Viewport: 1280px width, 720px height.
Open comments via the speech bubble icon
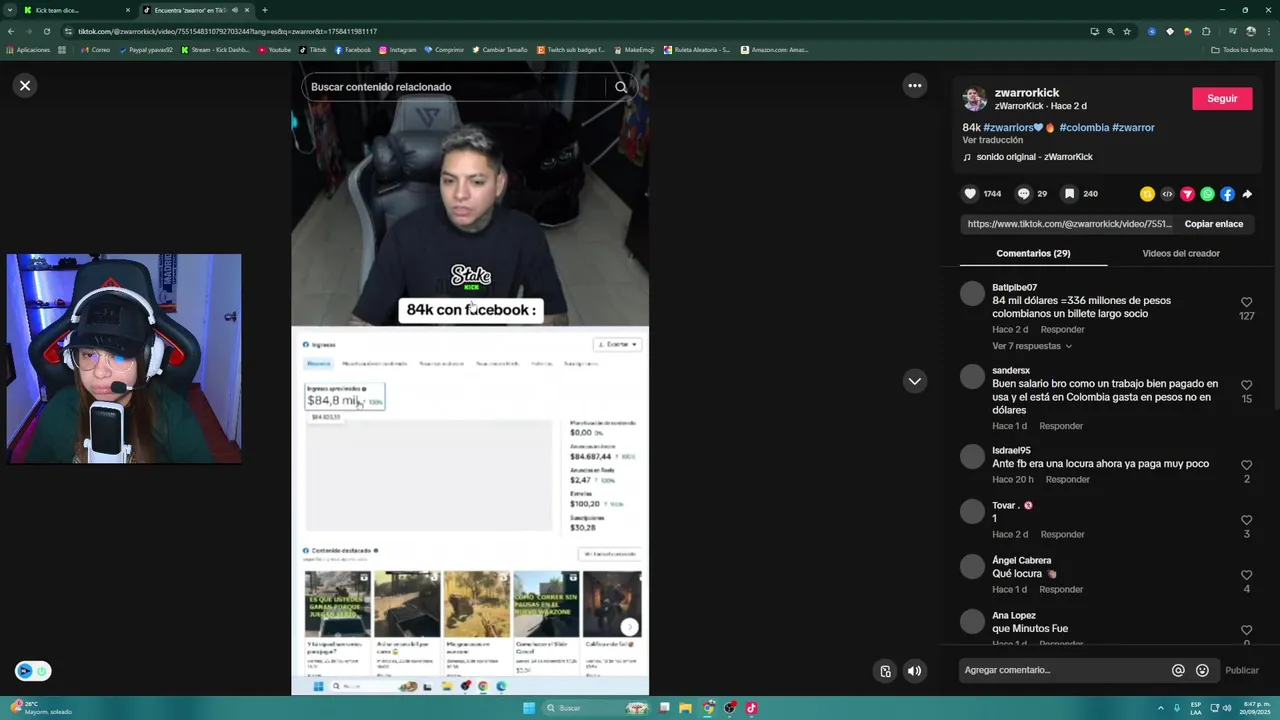[1023, 194]
